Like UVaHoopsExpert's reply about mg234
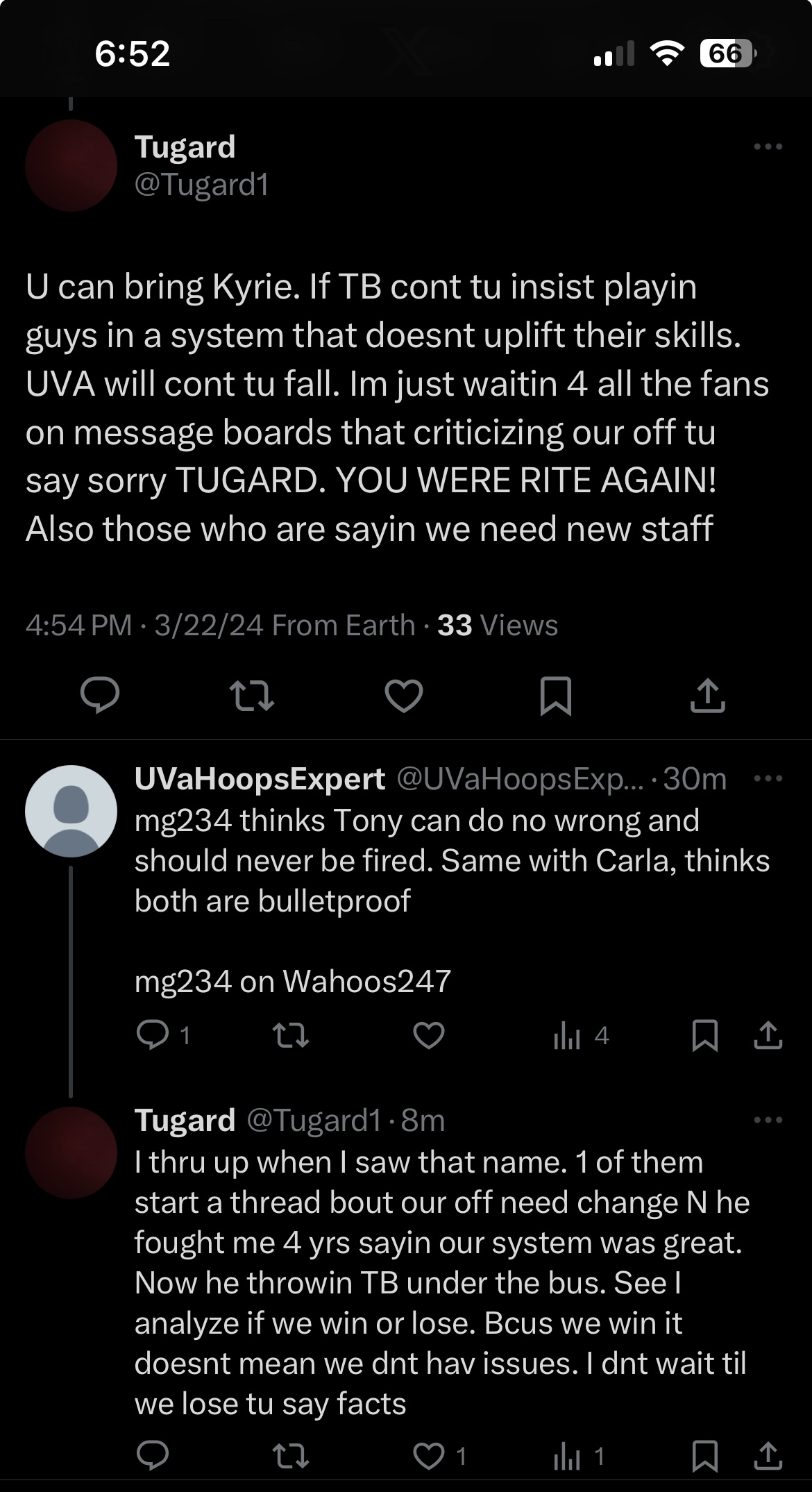 429,1035
